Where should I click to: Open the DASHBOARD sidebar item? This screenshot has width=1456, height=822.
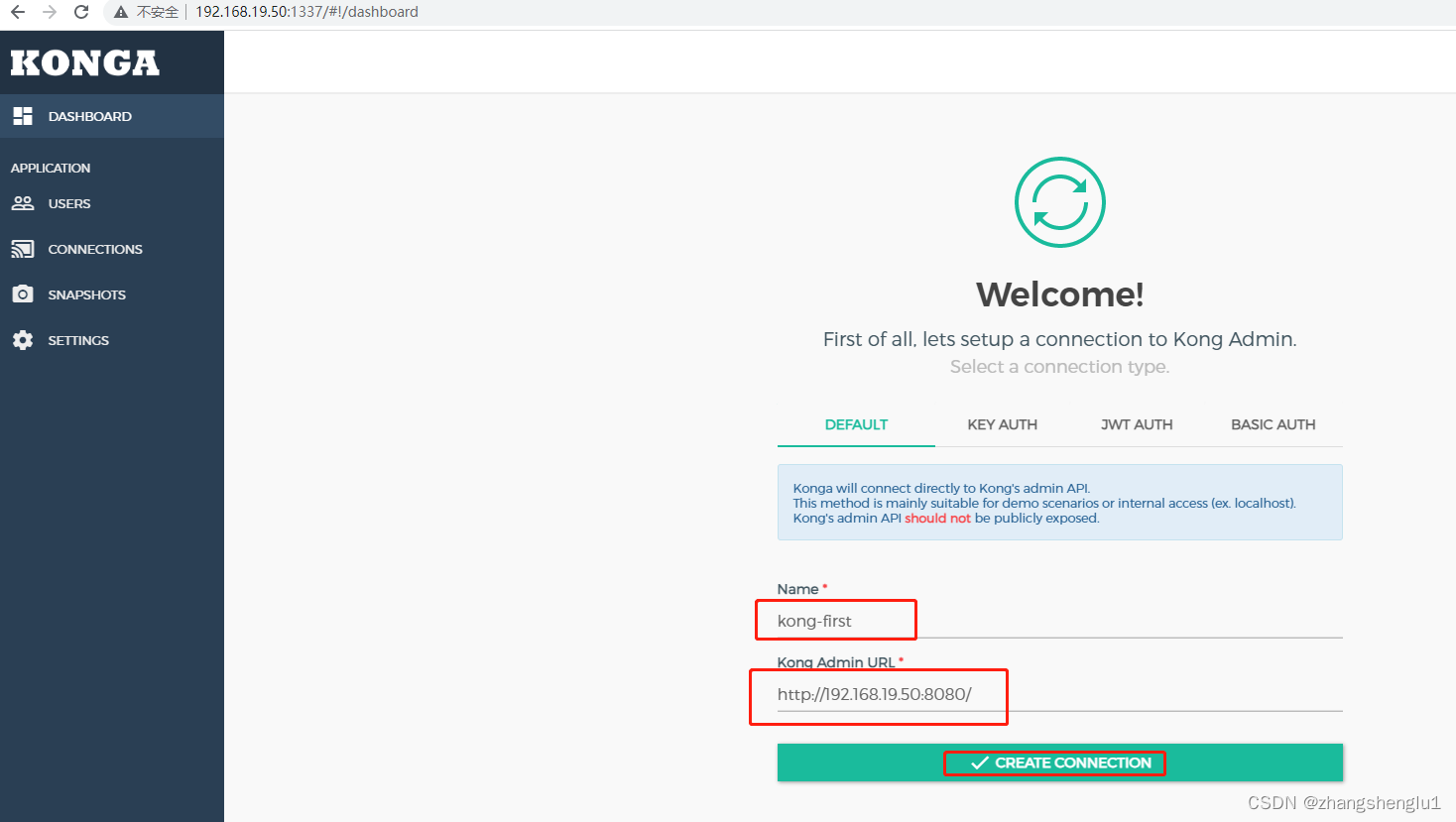[x=112, y=116]
